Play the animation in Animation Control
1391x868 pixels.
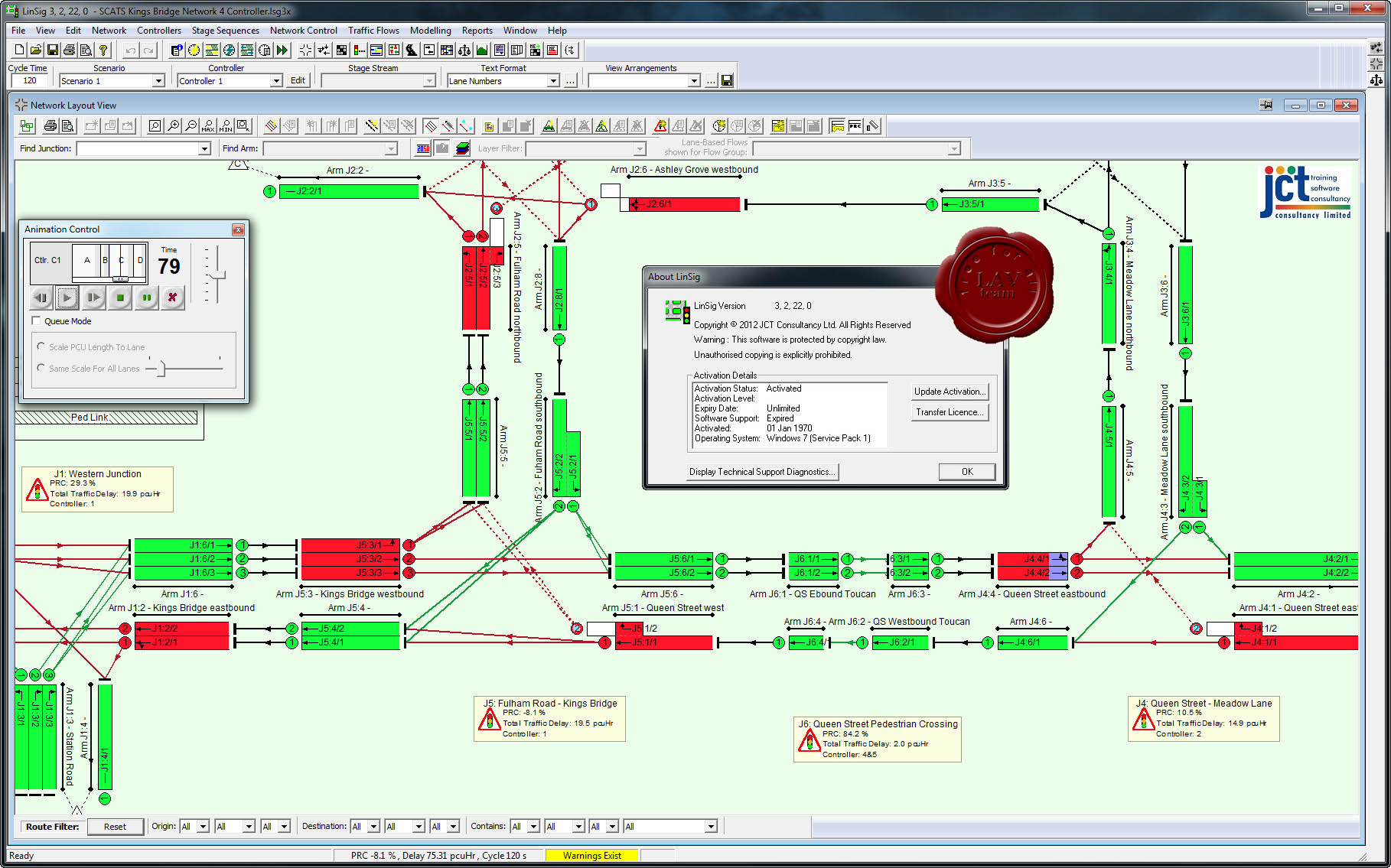pyautogui.click(x=67, y=297)
